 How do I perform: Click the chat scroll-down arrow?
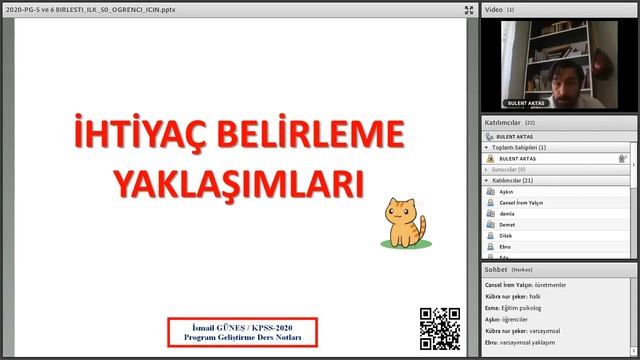pos(633,351)
